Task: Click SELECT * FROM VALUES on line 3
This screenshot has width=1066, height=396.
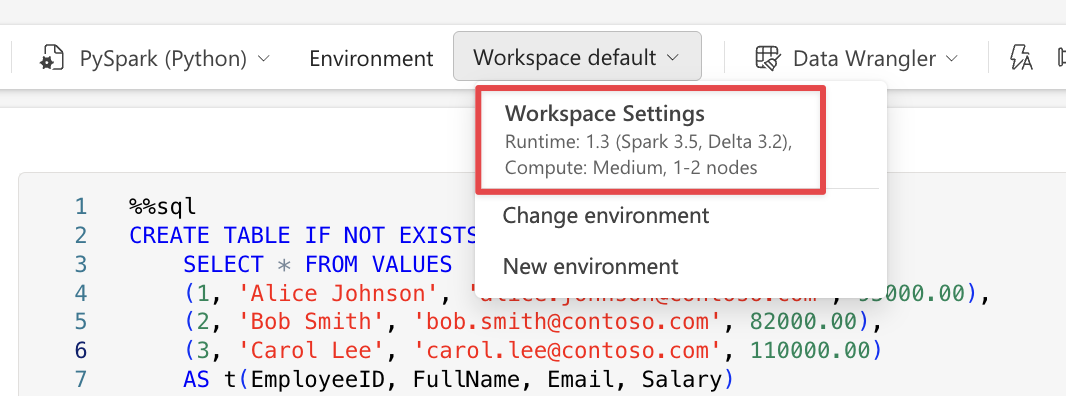Action: (317, 264)
